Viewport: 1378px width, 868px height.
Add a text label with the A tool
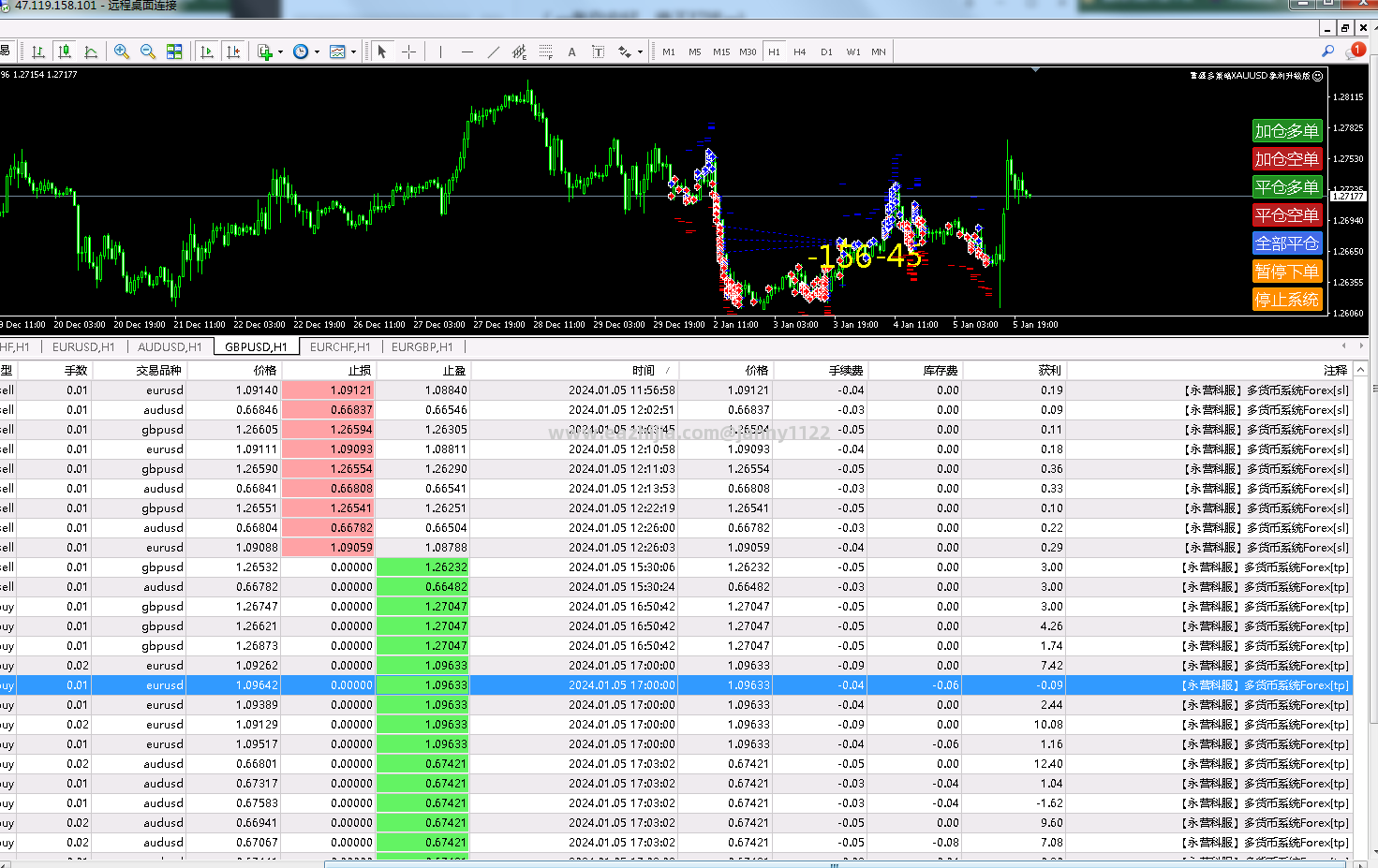click(571, 52)
